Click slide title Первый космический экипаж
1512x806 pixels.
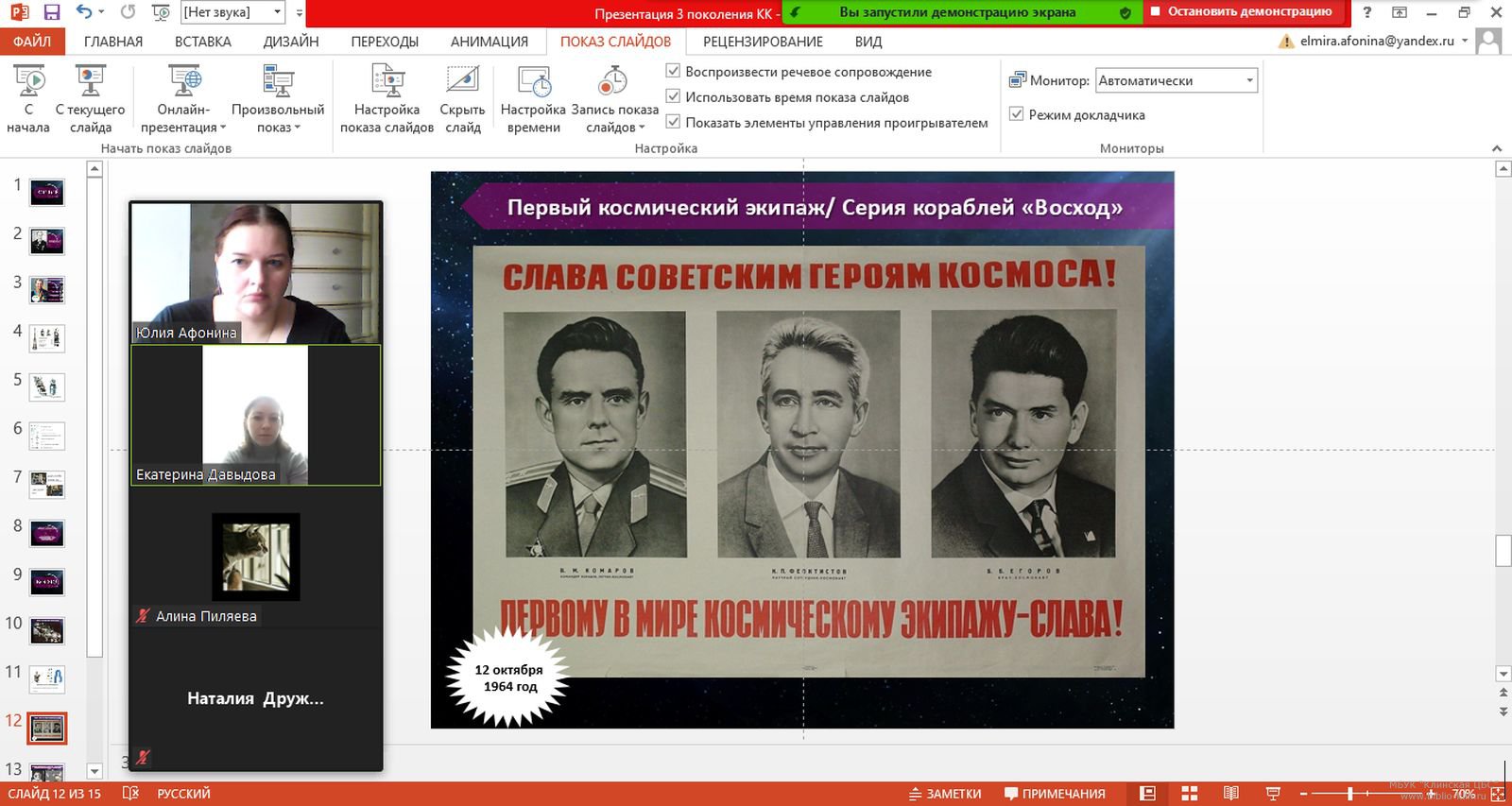pyautogui.click(x=815, y=207)
